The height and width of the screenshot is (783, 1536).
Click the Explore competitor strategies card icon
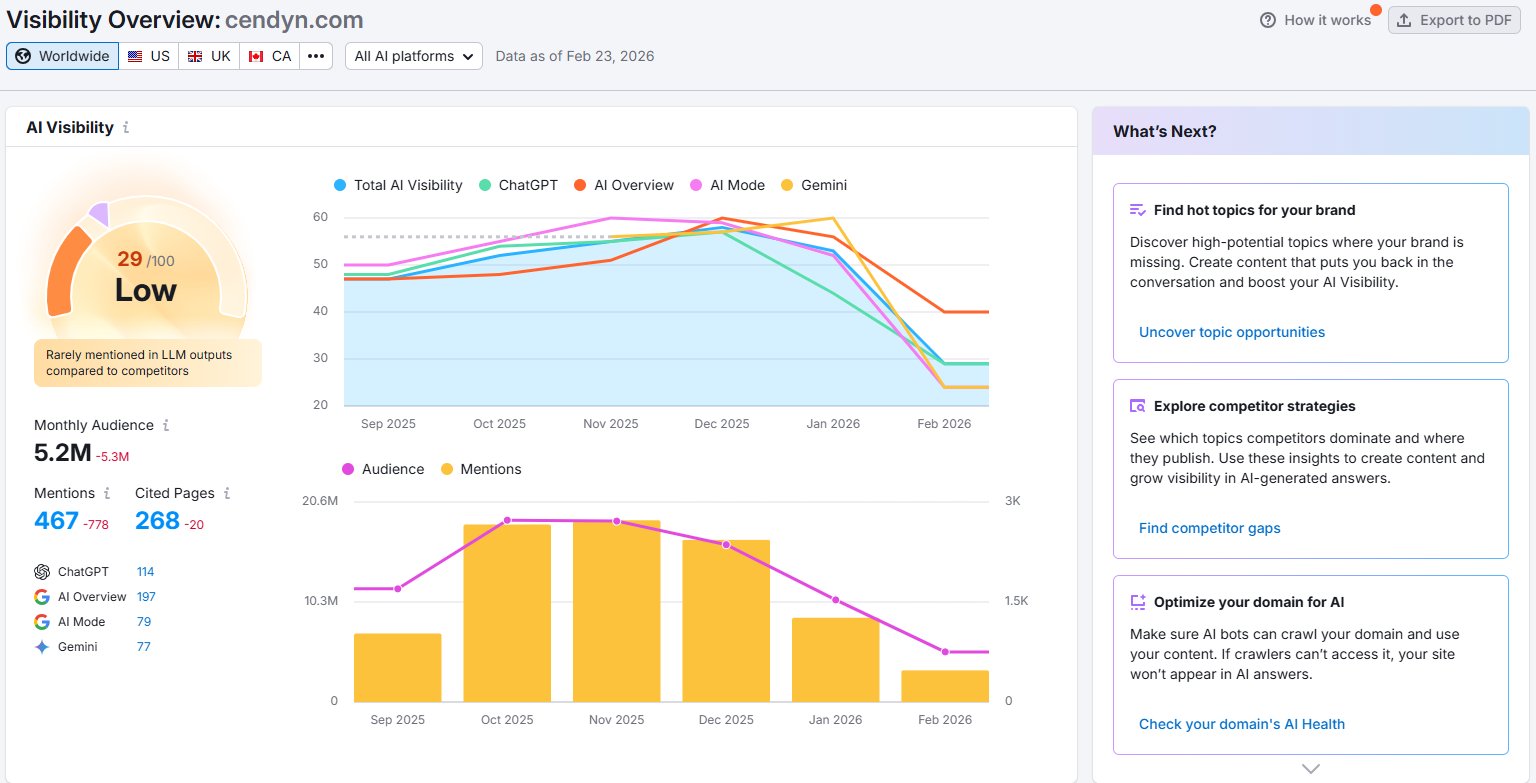[x=1137, y=406]
